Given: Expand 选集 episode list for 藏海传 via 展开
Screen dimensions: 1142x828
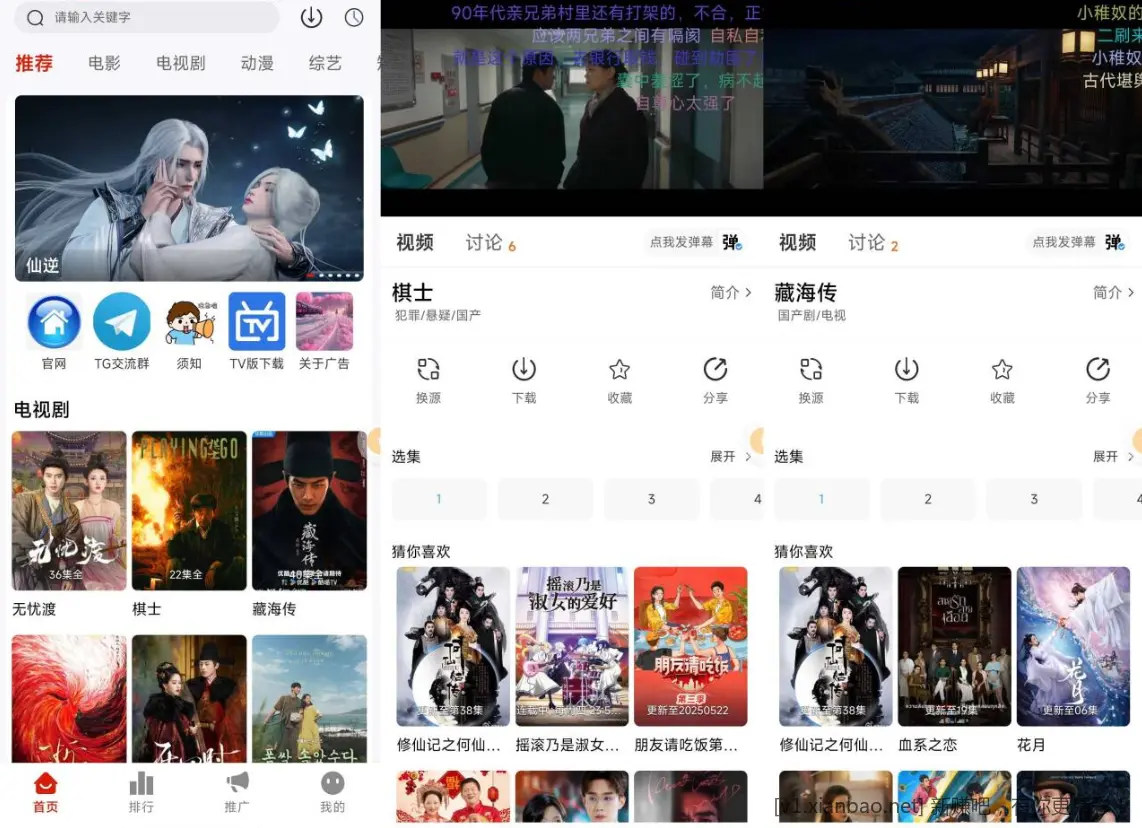Looking at the screenshot, I should tap(1113, 457).
